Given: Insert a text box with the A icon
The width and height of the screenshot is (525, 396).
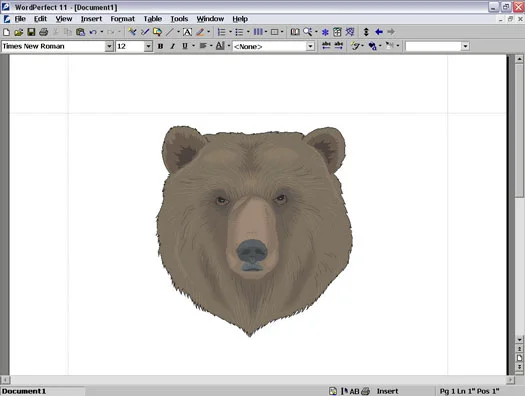Looking at the screenshot, I should coord(187,32).
